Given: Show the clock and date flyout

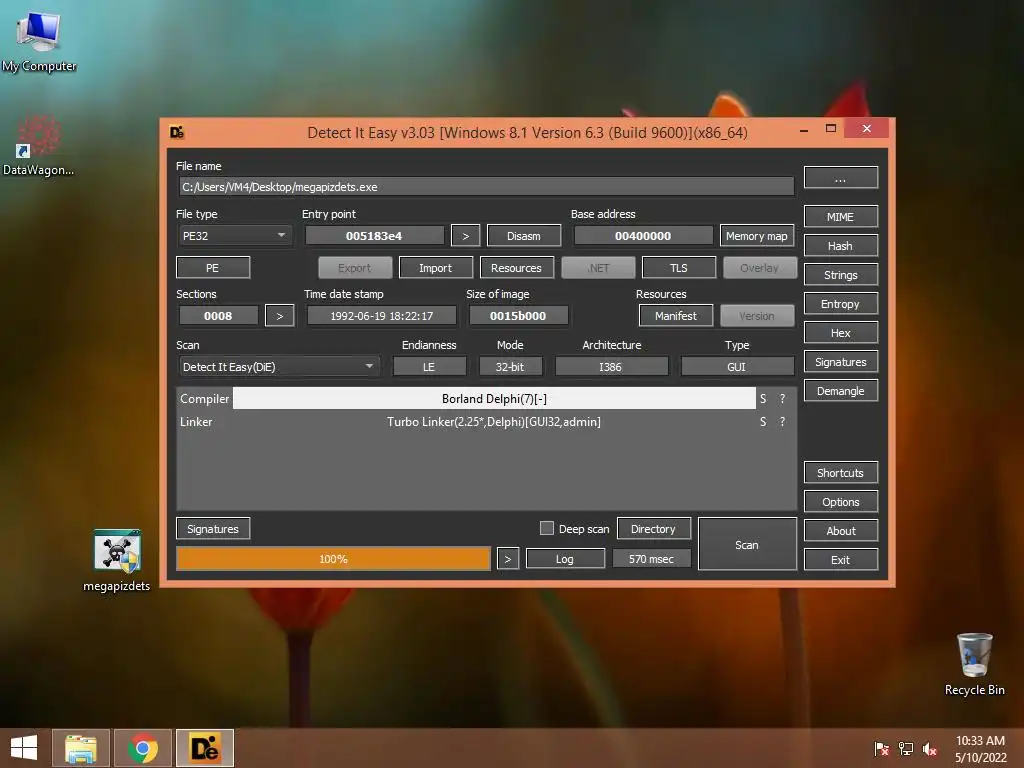Looking at the screenshot, I should pos(980,749).
